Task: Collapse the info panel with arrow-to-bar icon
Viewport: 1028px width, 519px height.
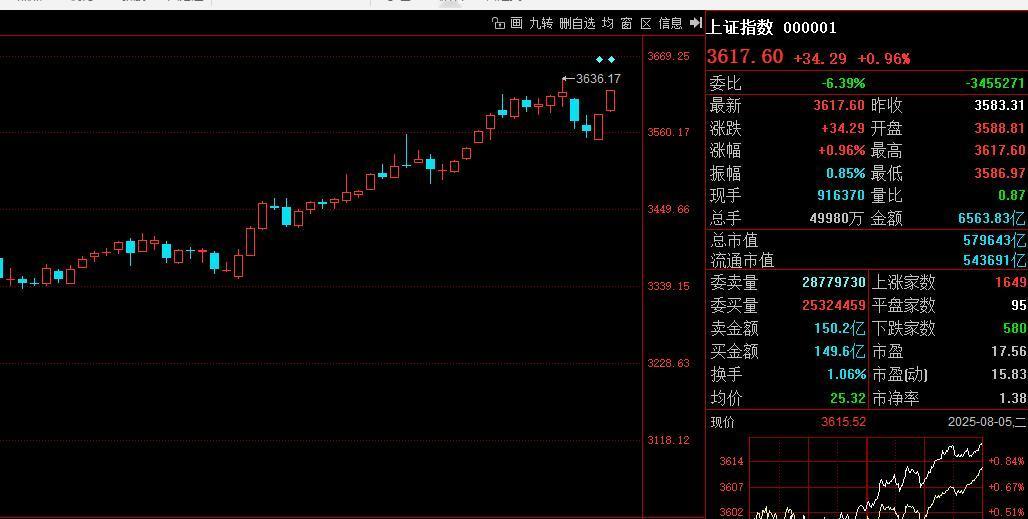Action: pos(696,23)
